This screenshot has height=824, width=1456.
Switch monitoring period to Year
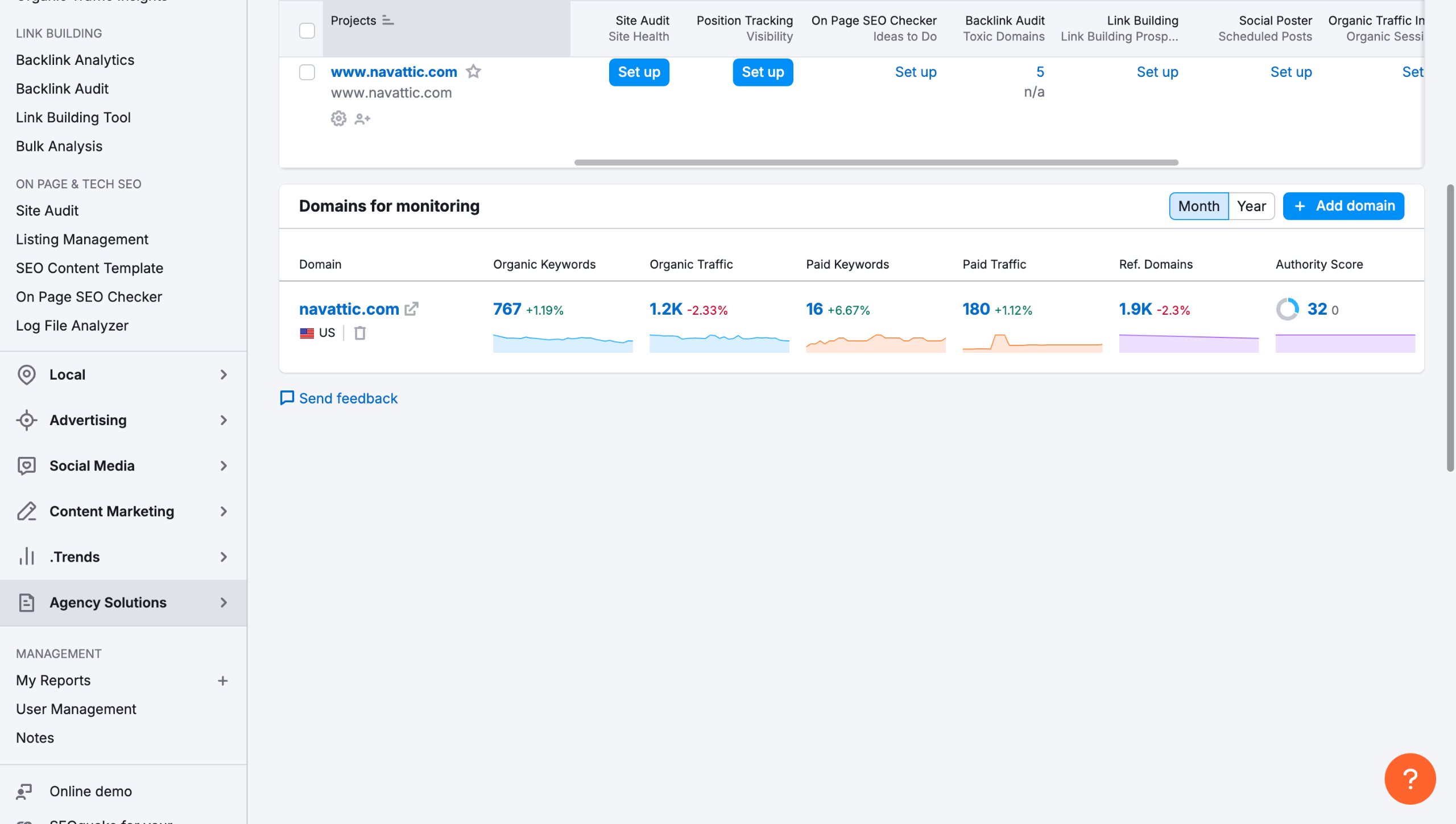1251,206
